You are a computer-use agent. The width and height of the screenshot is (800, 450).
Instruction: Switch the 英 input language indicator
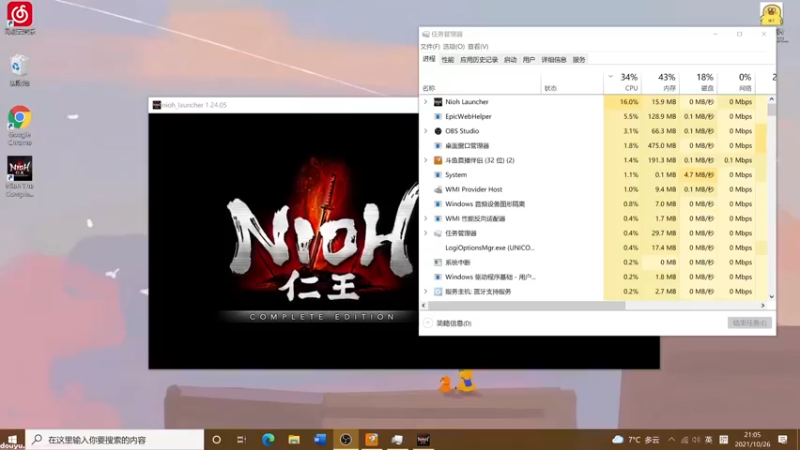coord(709,440)
